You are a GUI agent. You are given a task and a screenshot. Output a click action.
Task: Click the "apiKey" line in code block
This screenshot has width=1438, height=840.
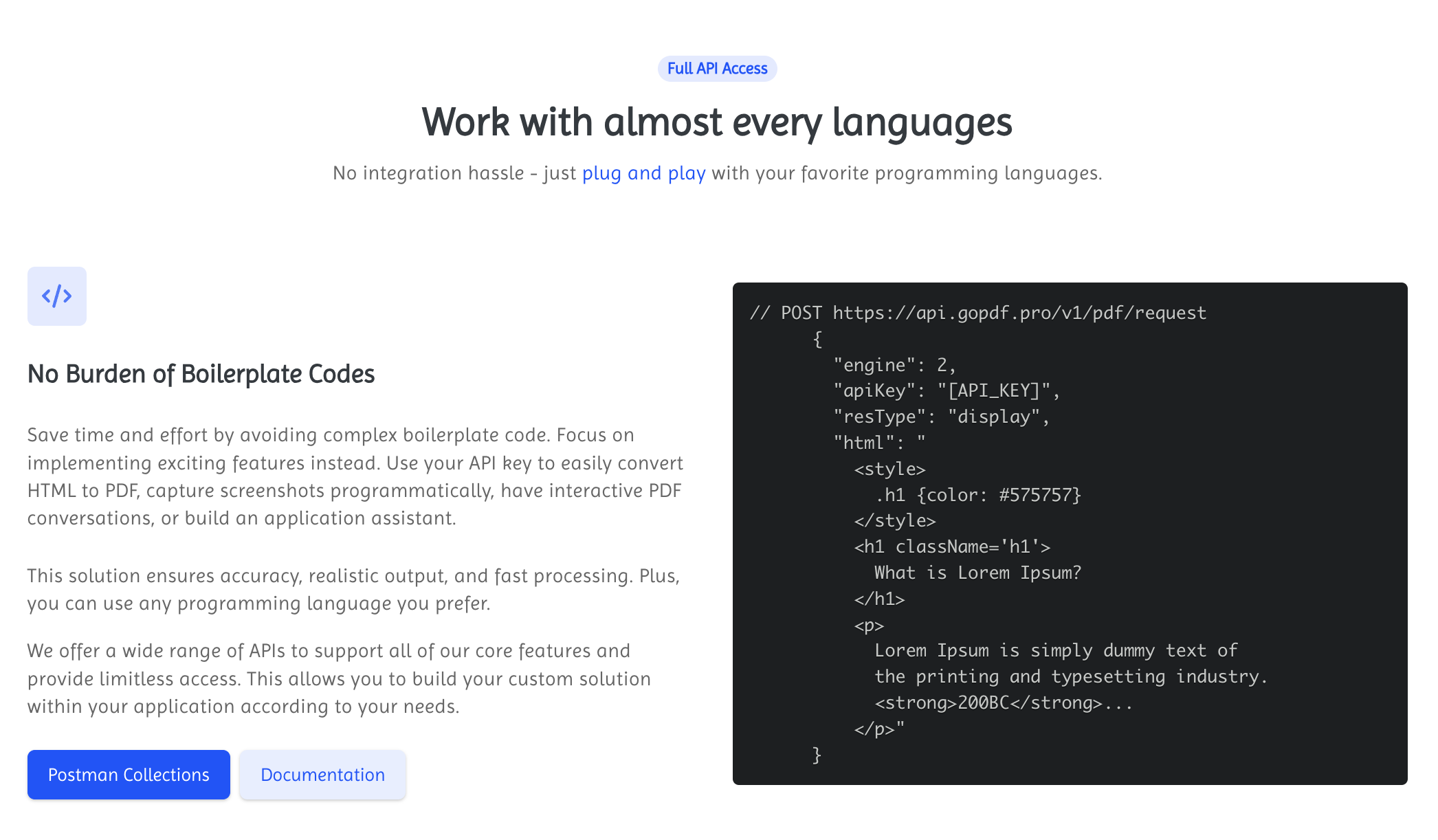(x=946, y=391)
